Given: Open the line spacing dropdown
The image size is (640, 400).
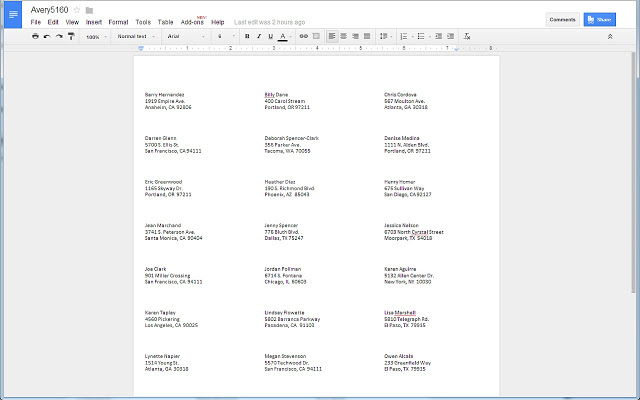Looking at the screenshot, I should 386,36.
